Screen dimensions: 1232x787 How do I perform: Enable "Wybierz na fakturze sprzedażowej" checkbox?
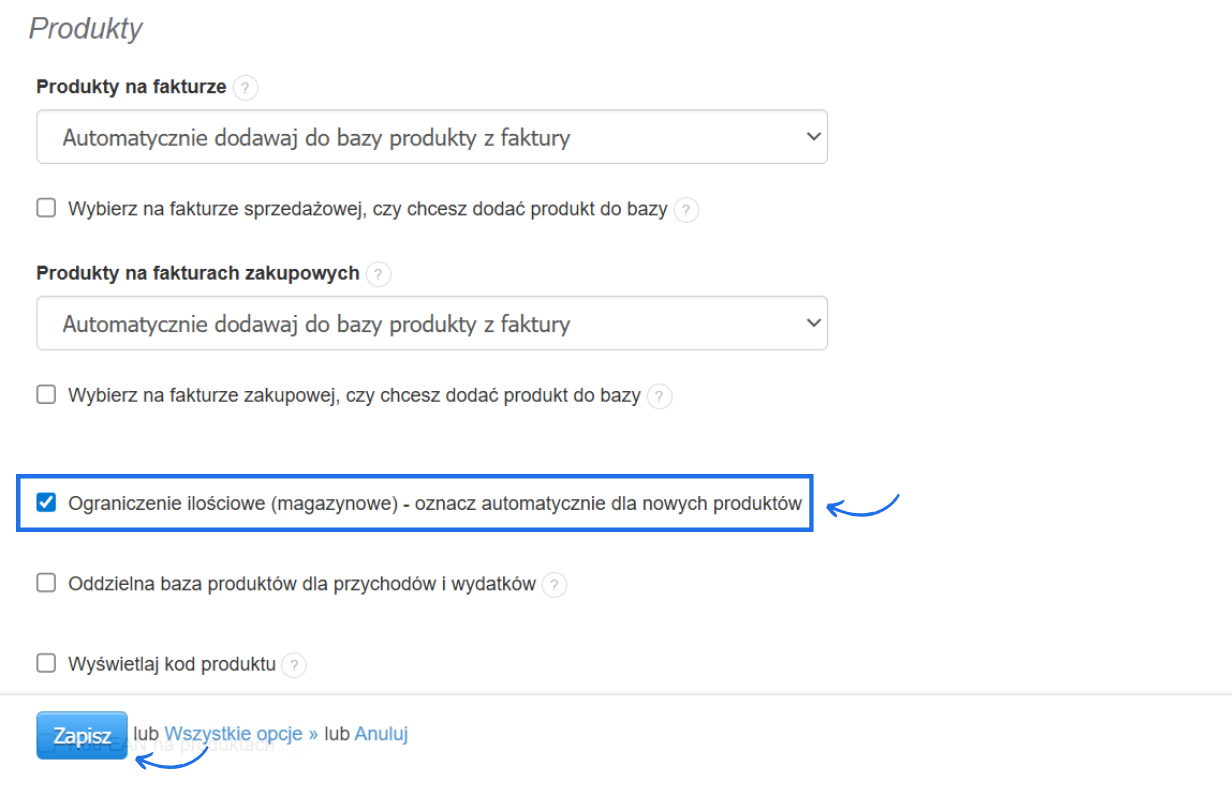(45, 207)
